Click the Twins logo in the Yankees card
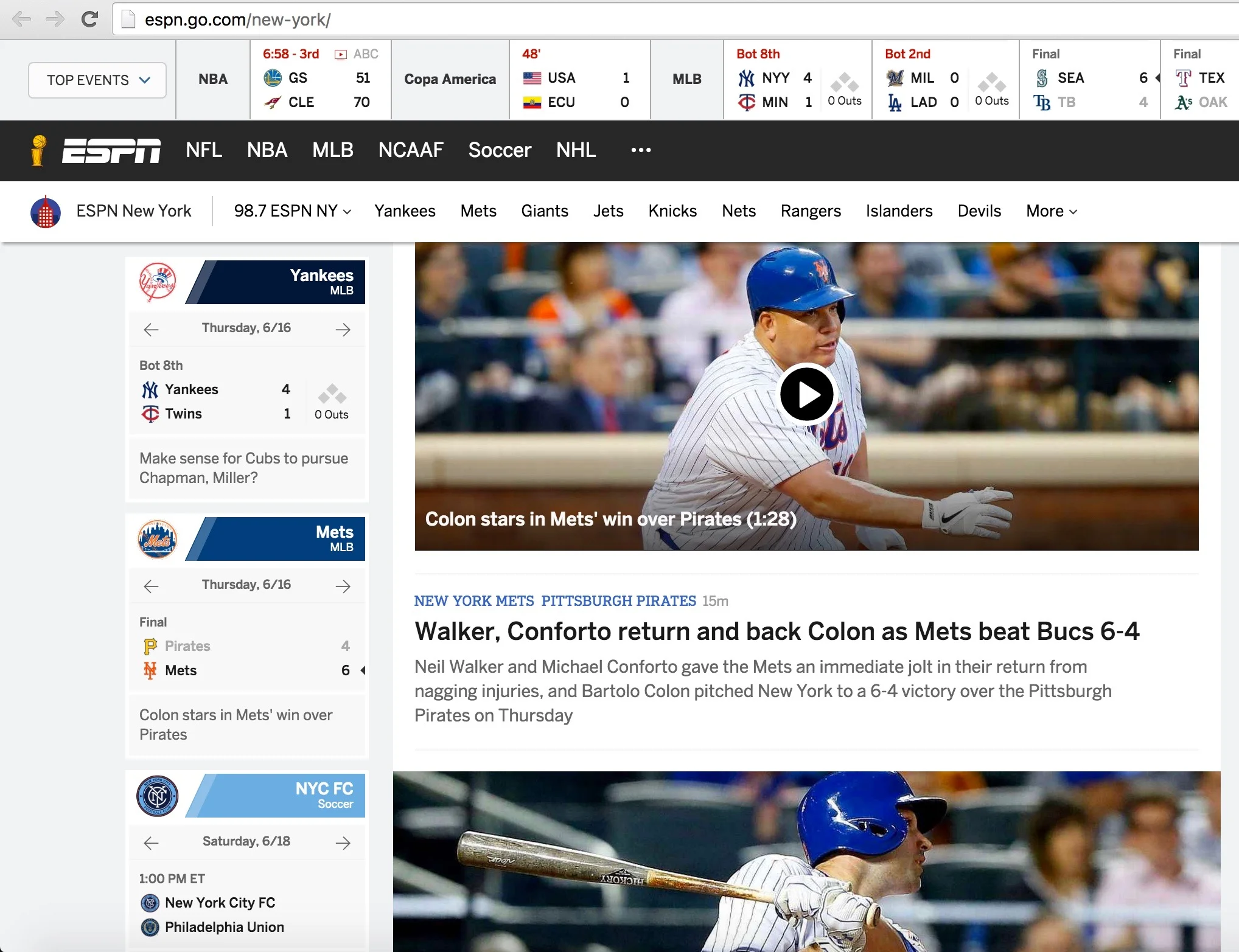This screenshot has width=1239, height=952. (x=150, y=414)
